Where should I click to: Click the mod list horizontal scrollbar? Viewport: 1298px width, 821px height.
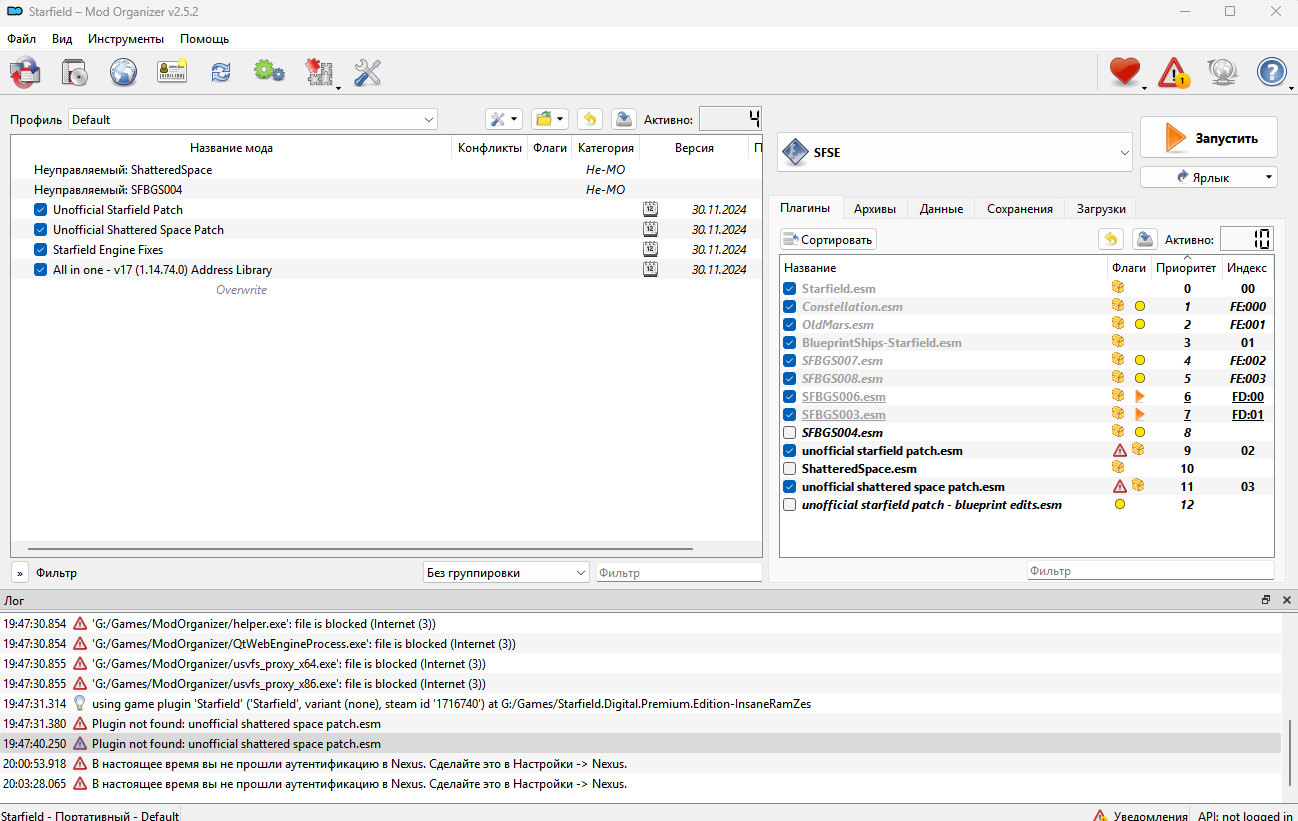click(360, 549)
